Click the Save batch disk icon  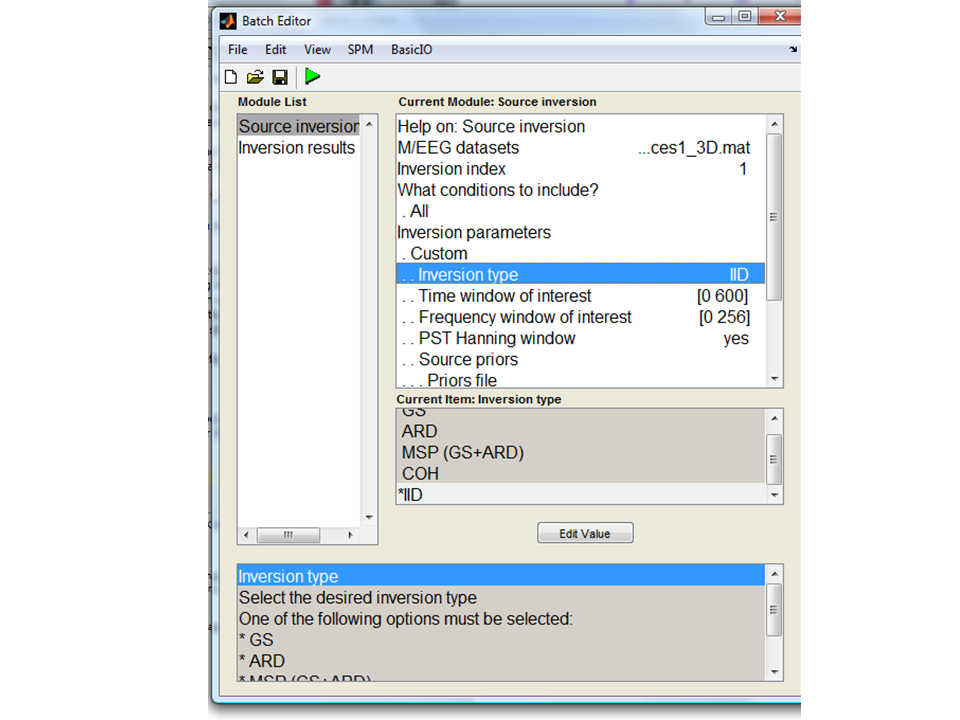pyautogui.click(x=280, y=77)
